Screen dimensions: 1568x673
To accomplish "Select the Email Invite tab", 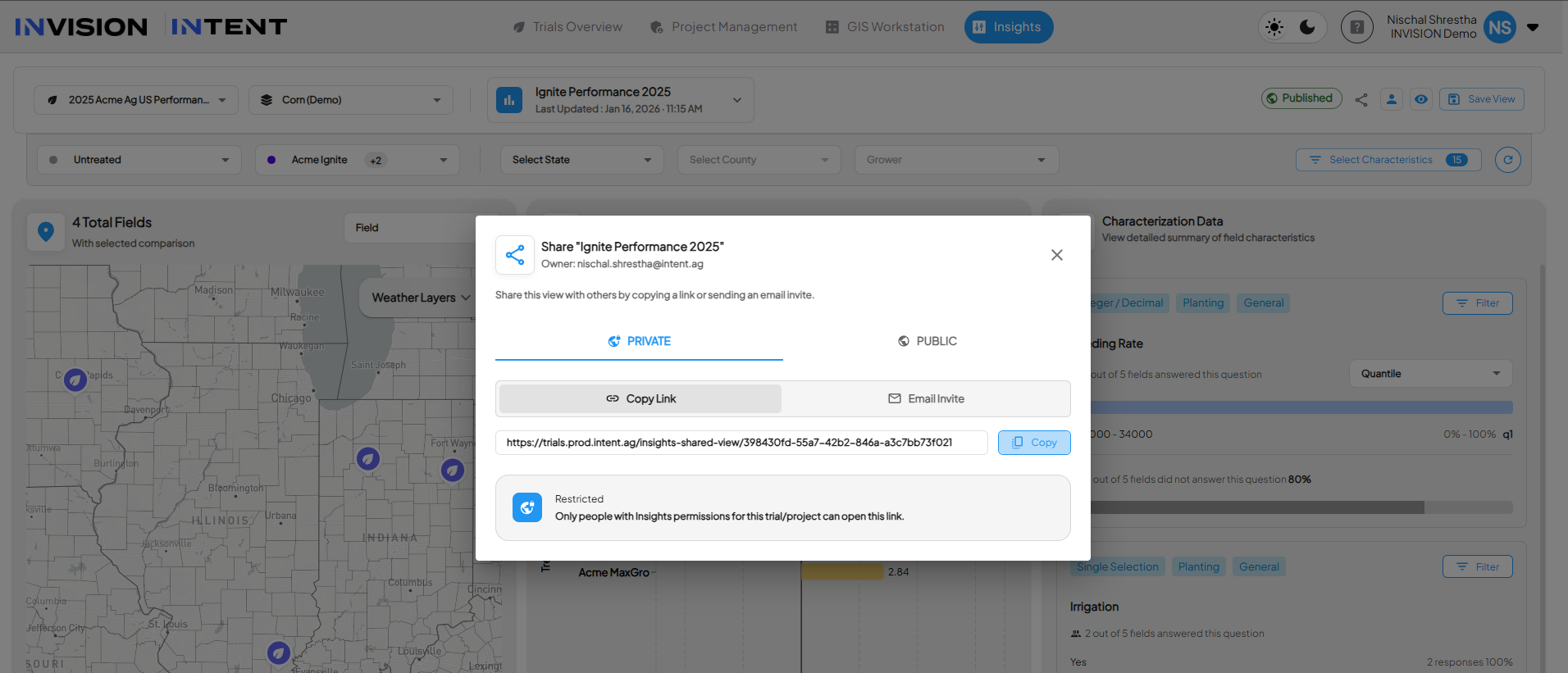I will click(926, 398).
